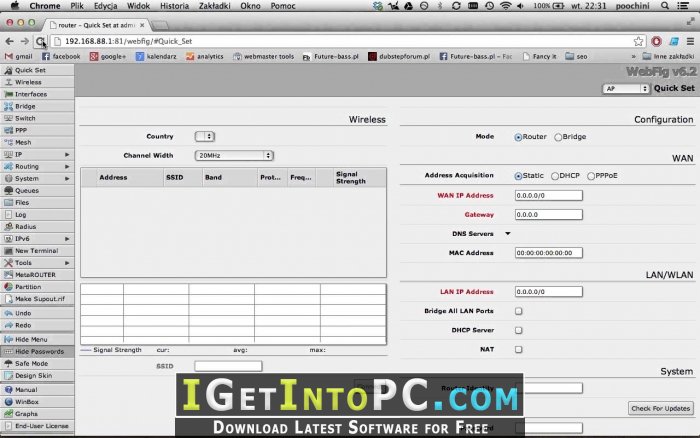Open Graphs section icon
The image size is (700, 438).
[x=8, y=414]
